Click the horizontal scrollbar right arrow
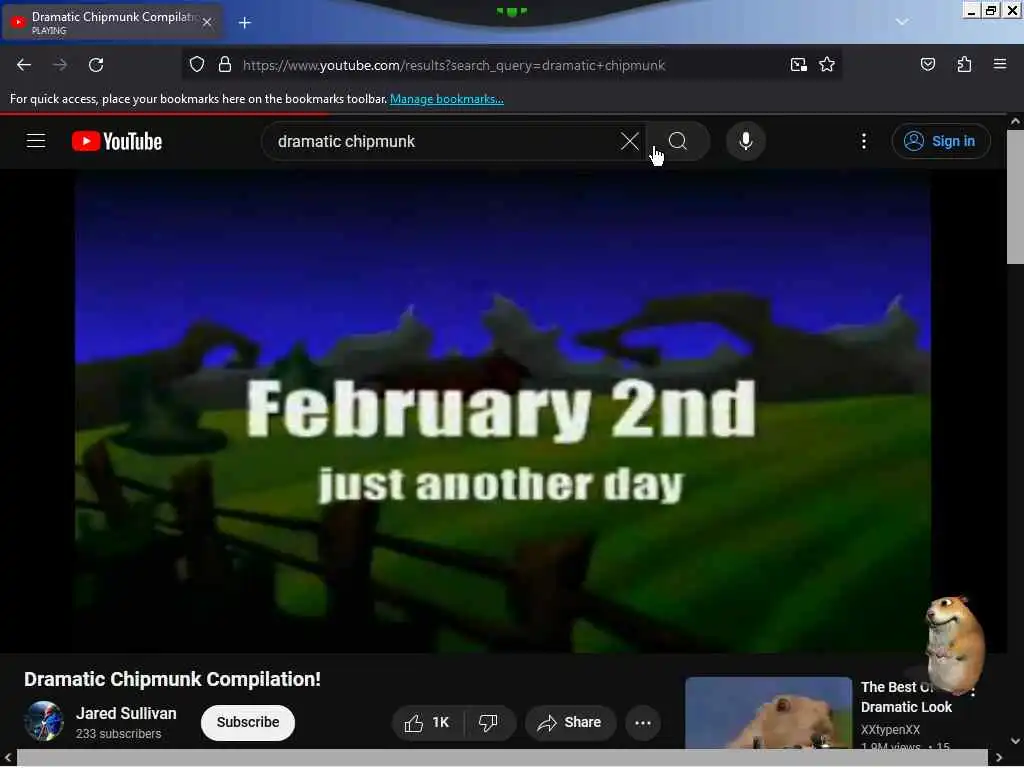 (999, 758)
